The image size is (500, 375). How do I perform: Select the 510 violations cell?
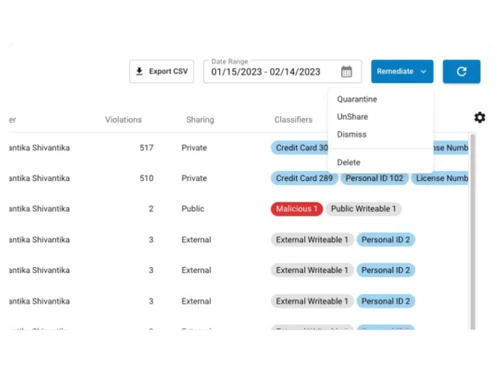(x=146, y=178)
